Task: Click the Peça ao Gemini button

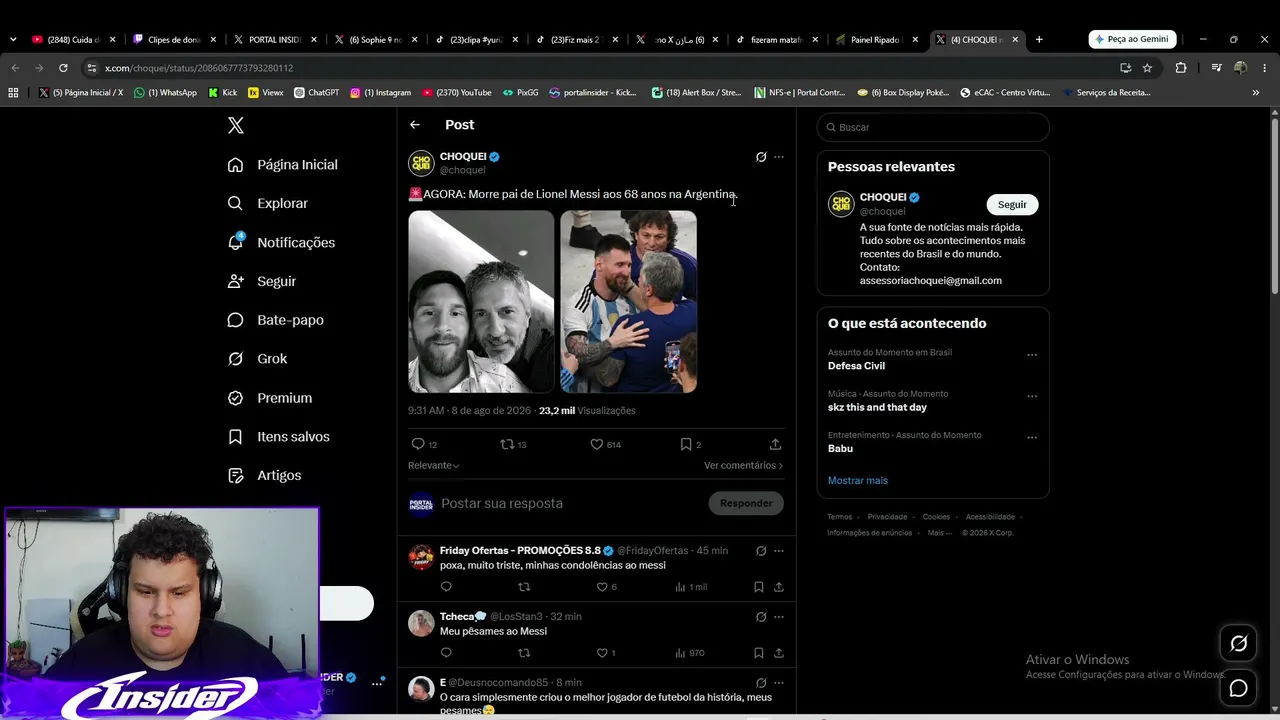Action: pyautogui.click(x=1132, y=39)
